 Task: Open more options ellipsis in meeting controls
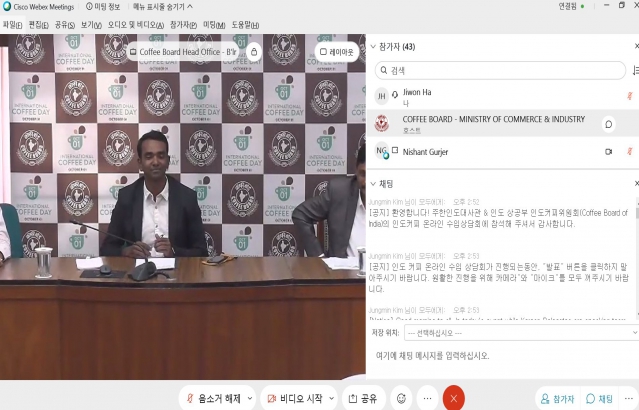click(427, 398)
